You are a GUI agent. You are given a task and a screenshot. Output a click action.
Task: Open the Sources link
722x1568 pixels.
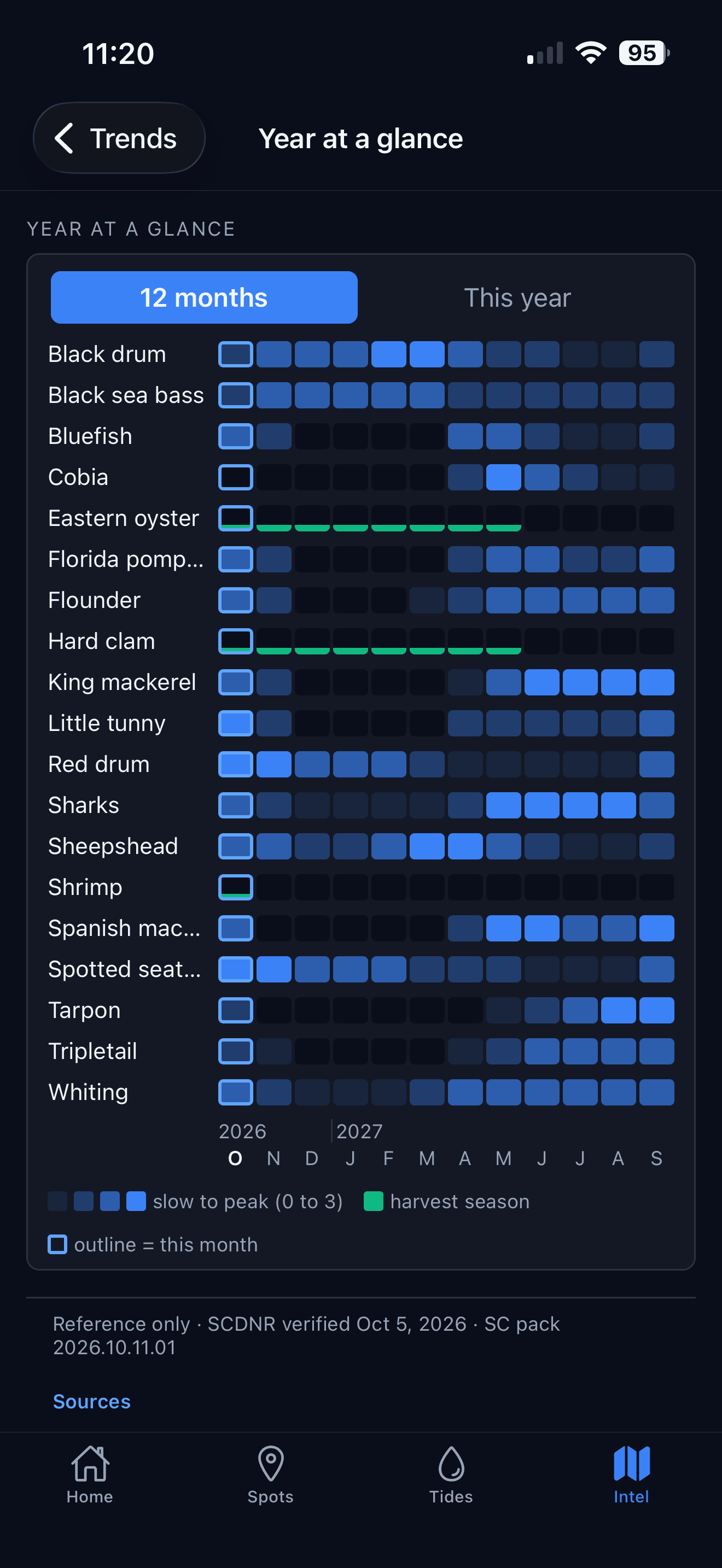(92, 1401)
